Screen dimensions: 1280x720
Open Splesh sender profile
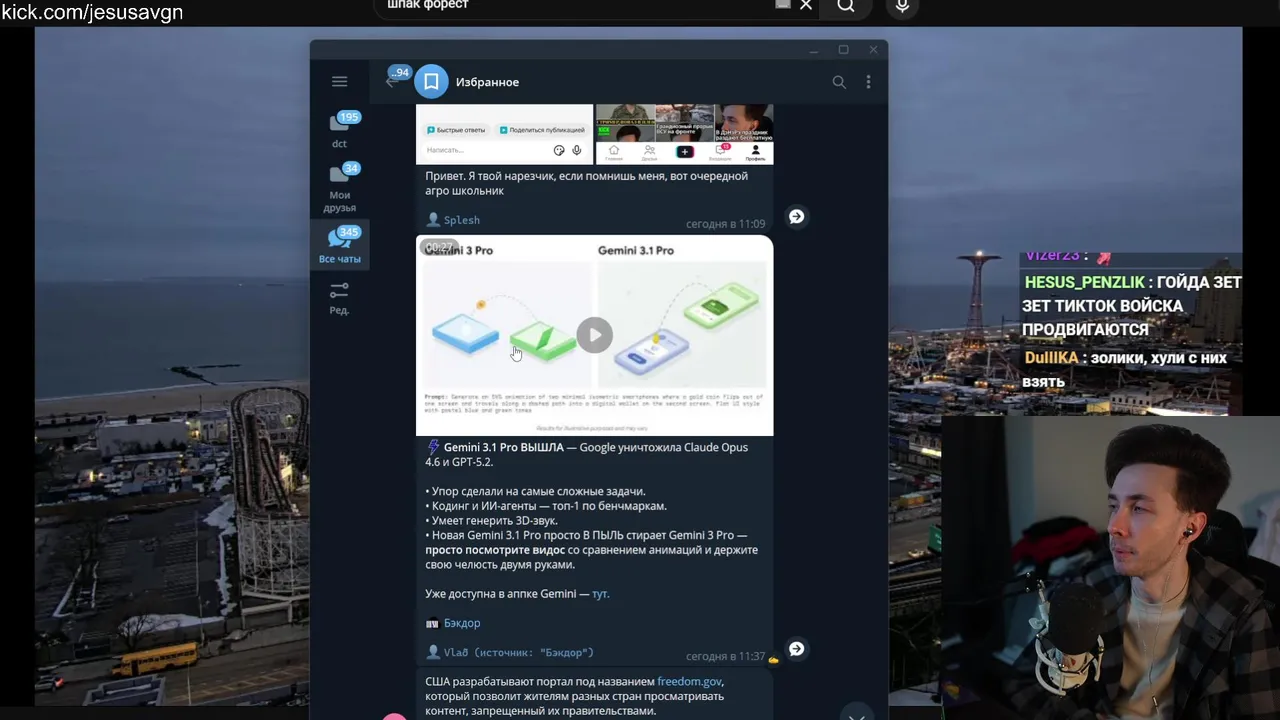[462, 220]
